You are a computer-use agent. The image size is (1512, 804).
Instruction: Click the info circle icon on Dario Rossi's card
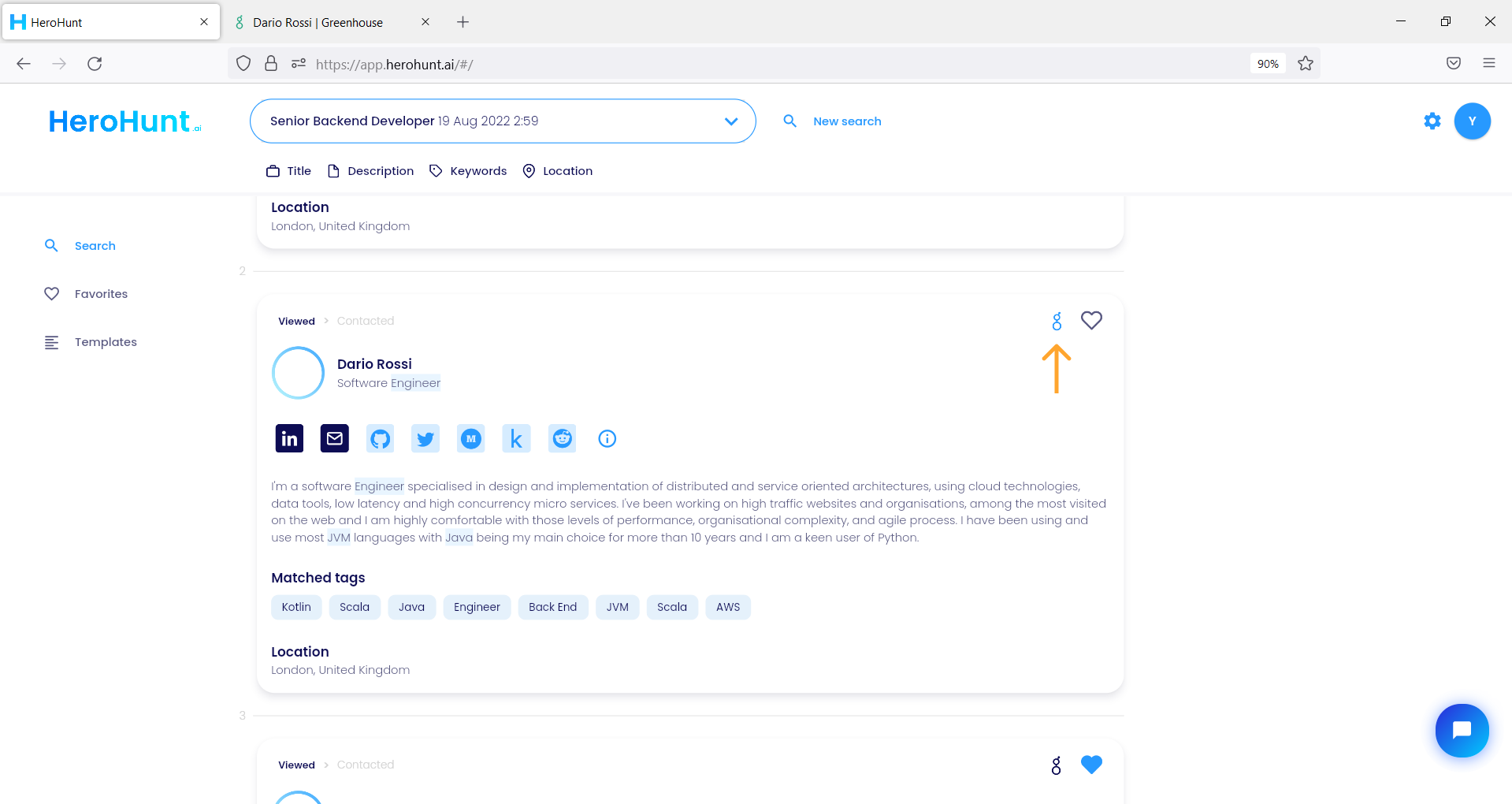click(x=607, y=438)
